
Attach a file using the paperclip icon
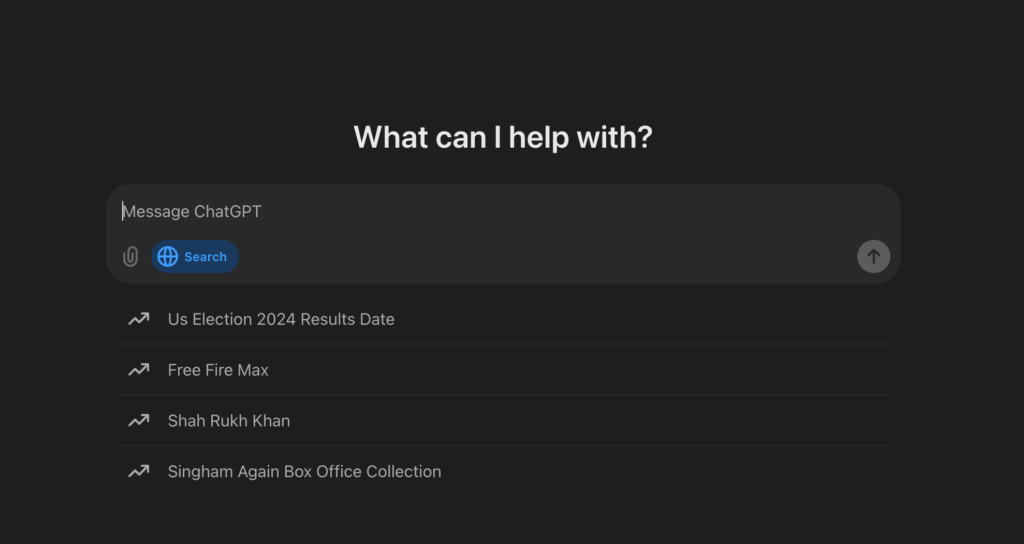(130, 257)
